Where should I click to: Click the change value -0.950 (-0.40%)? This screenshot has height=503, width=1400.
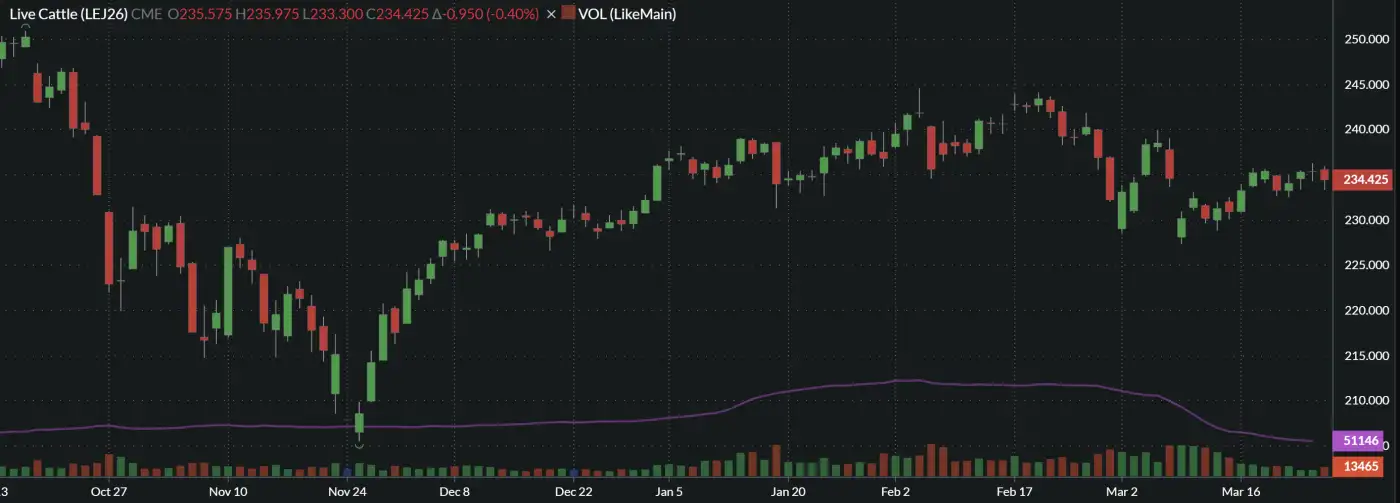click(488, 14)
